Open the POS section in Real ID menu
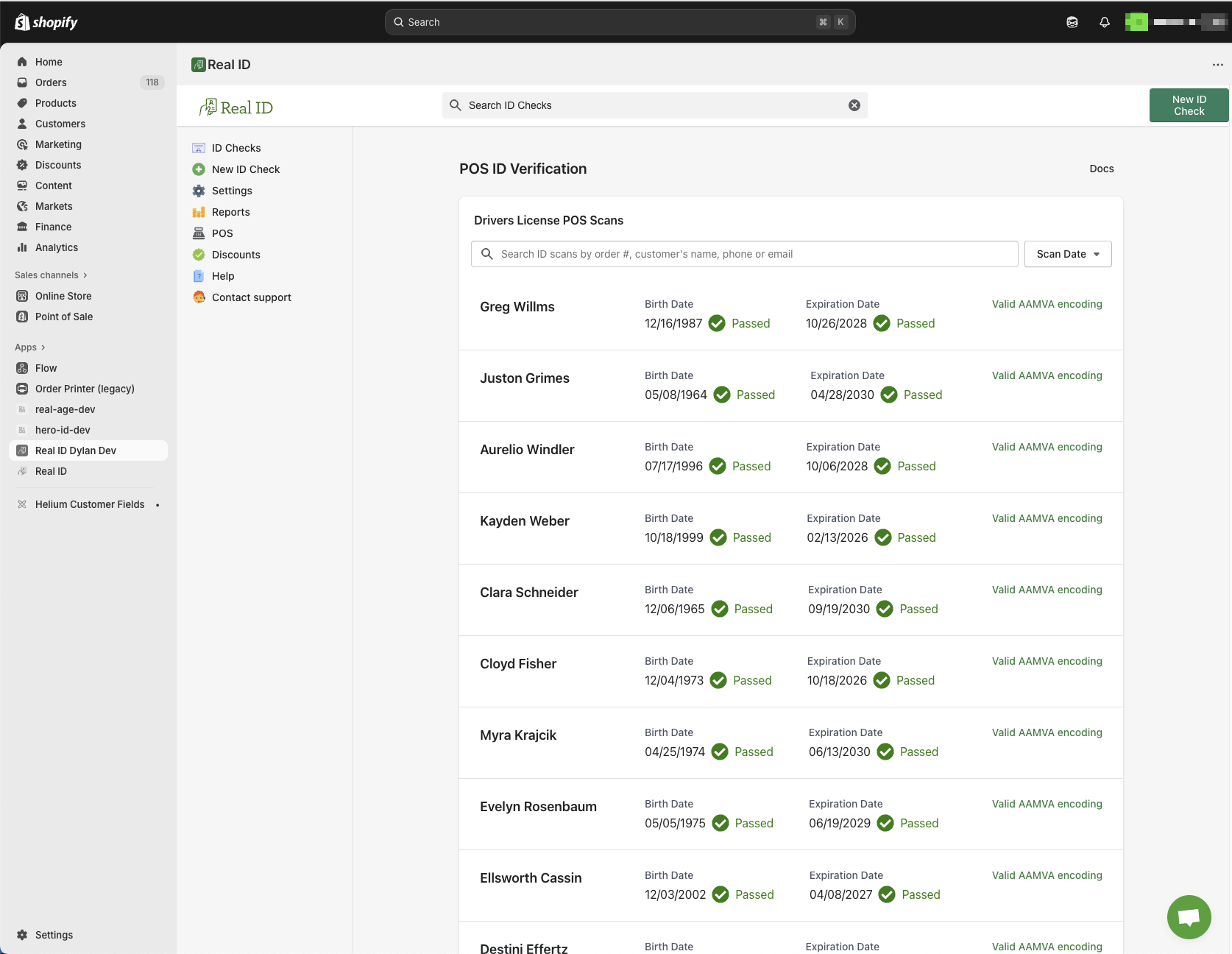 pyautogui.click(x=222, y=233)
